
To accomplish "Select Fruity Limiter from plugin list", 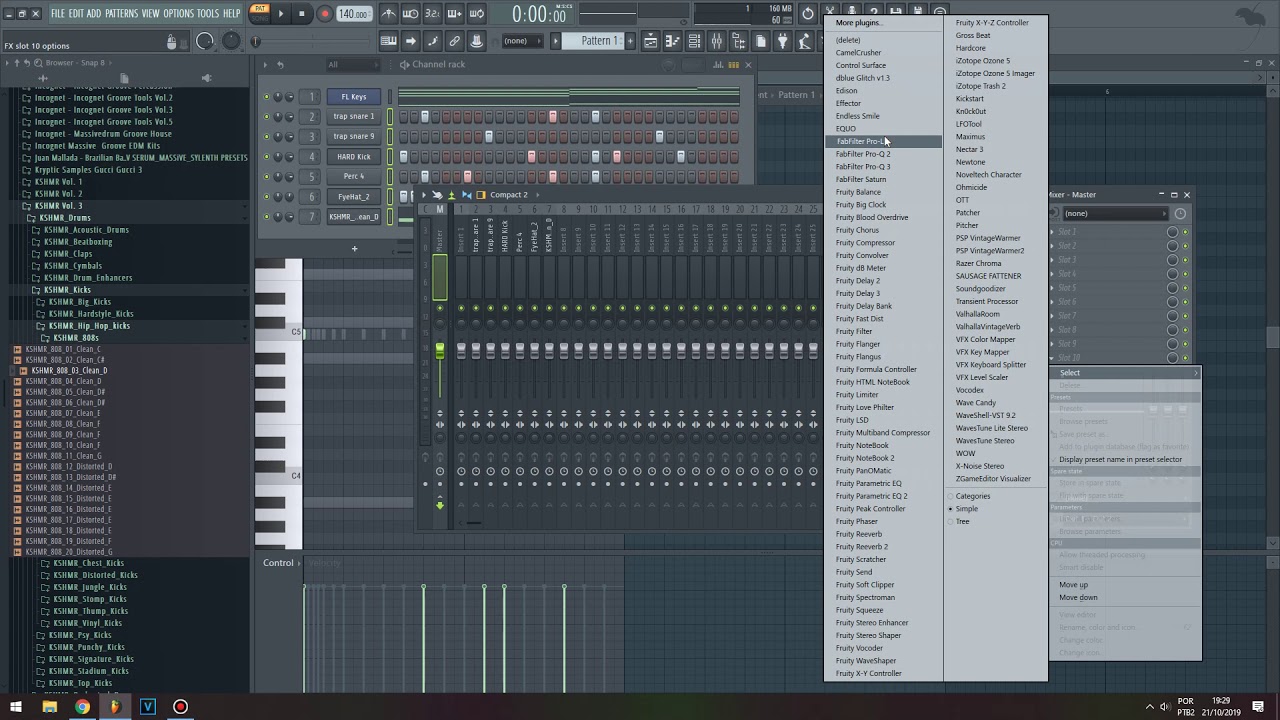I will coord(857,395).
